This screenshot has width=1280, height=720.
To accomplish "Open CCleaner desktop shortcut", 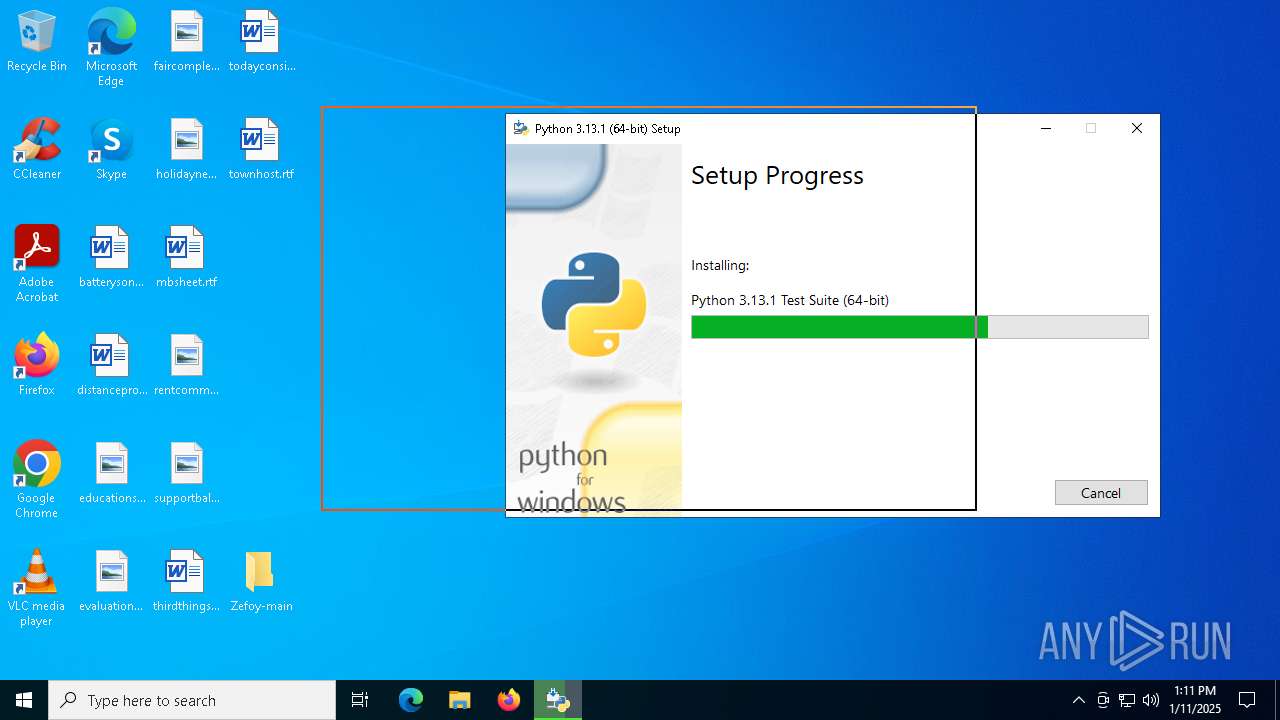I will click(37, 150).
